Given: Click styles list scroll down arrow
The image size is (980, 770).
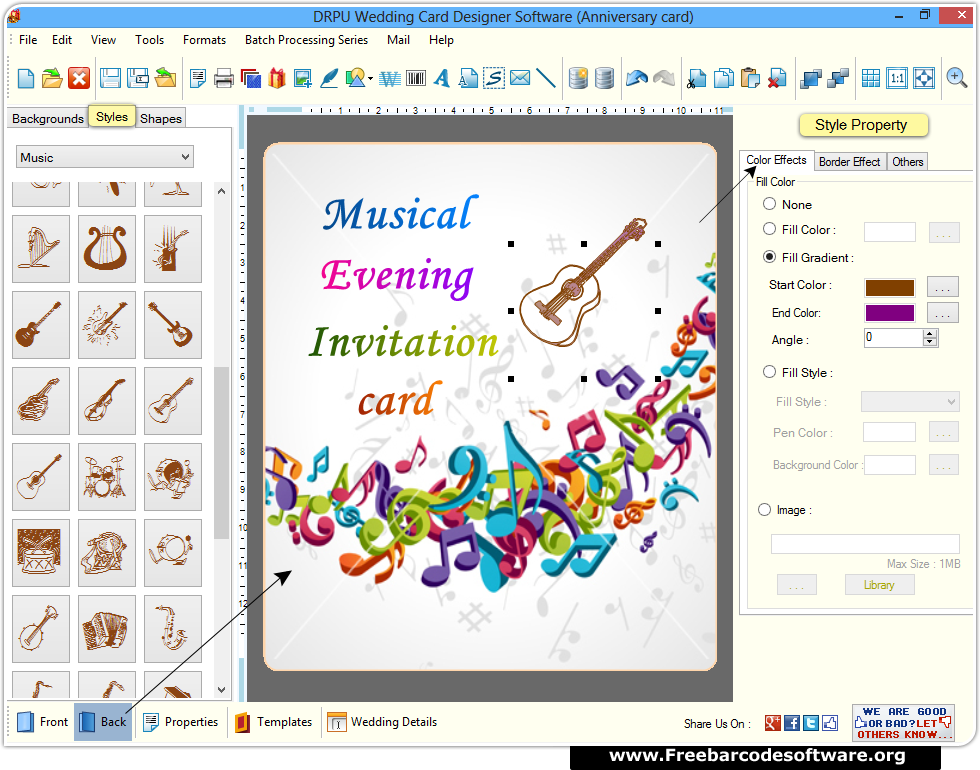Looking at the screenshot, I should pos(221,689).
